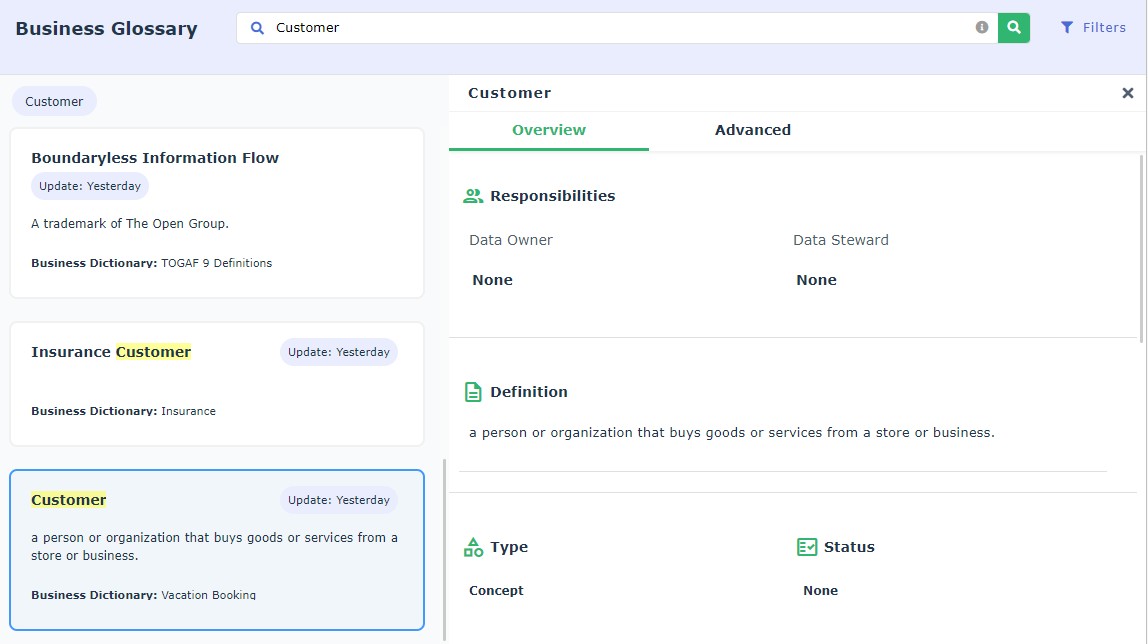The width and height of the screenshot is (1148, 644).
Task: Close the Customer detail panel
Action: coord(1127,93)
